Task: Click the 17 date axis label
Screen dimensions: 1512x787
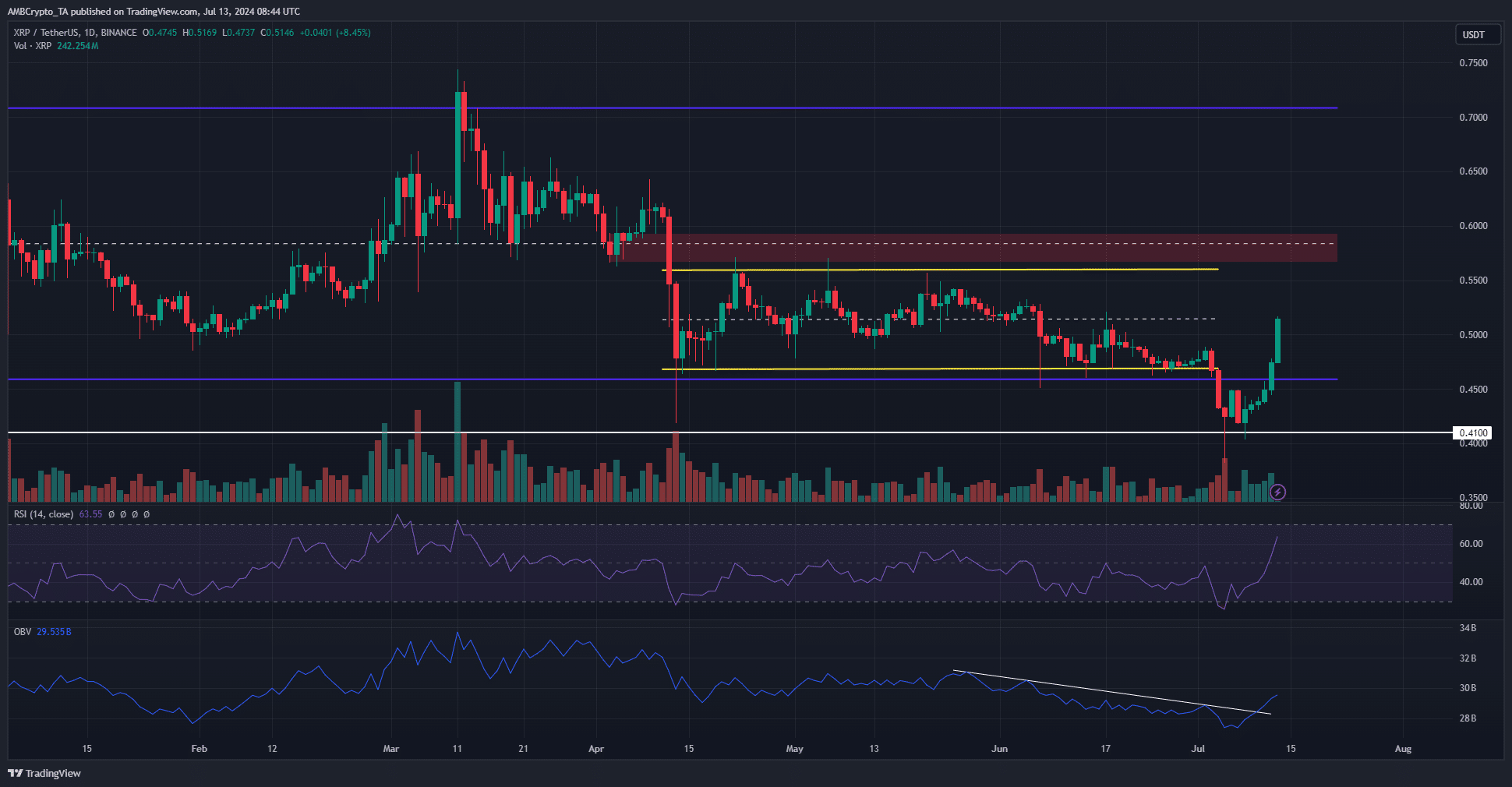Action: pos(1105,749)
